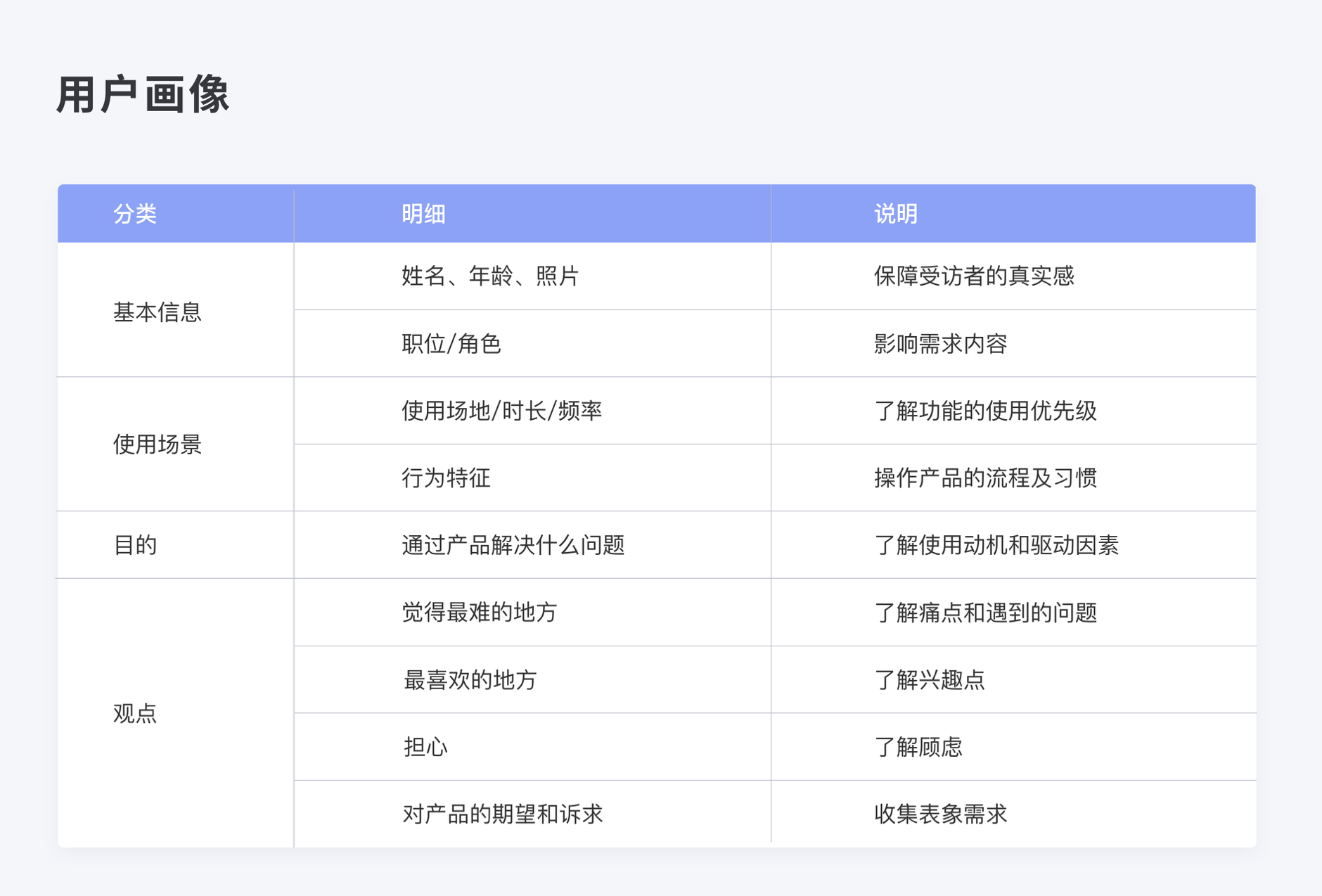Select the 最喜欢的地方 cell

[470, 680]
